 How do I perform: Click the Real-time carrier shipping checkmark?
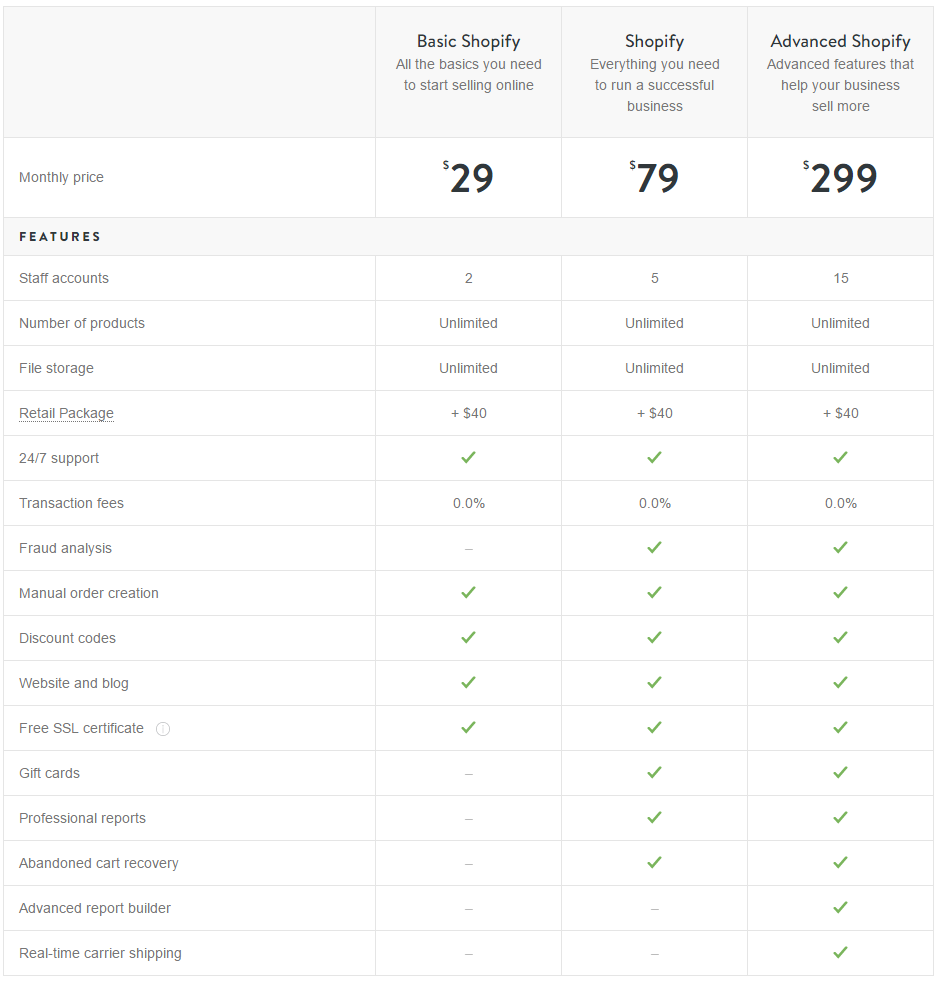click(x=840, y=952)
